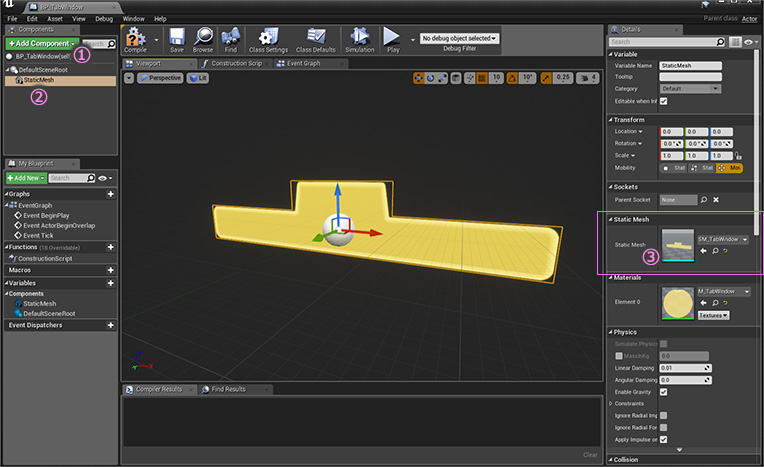The width and height of the screenshot is (764, 467).
Task: Toggle surface snapping icon in viewport
Action: [470, 78]
